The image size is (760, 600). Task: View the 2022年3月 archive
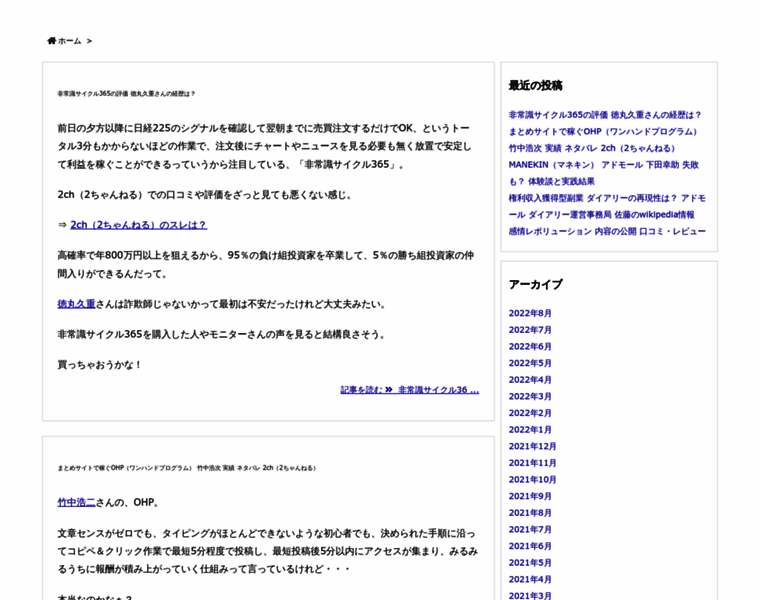pos(530,396)
